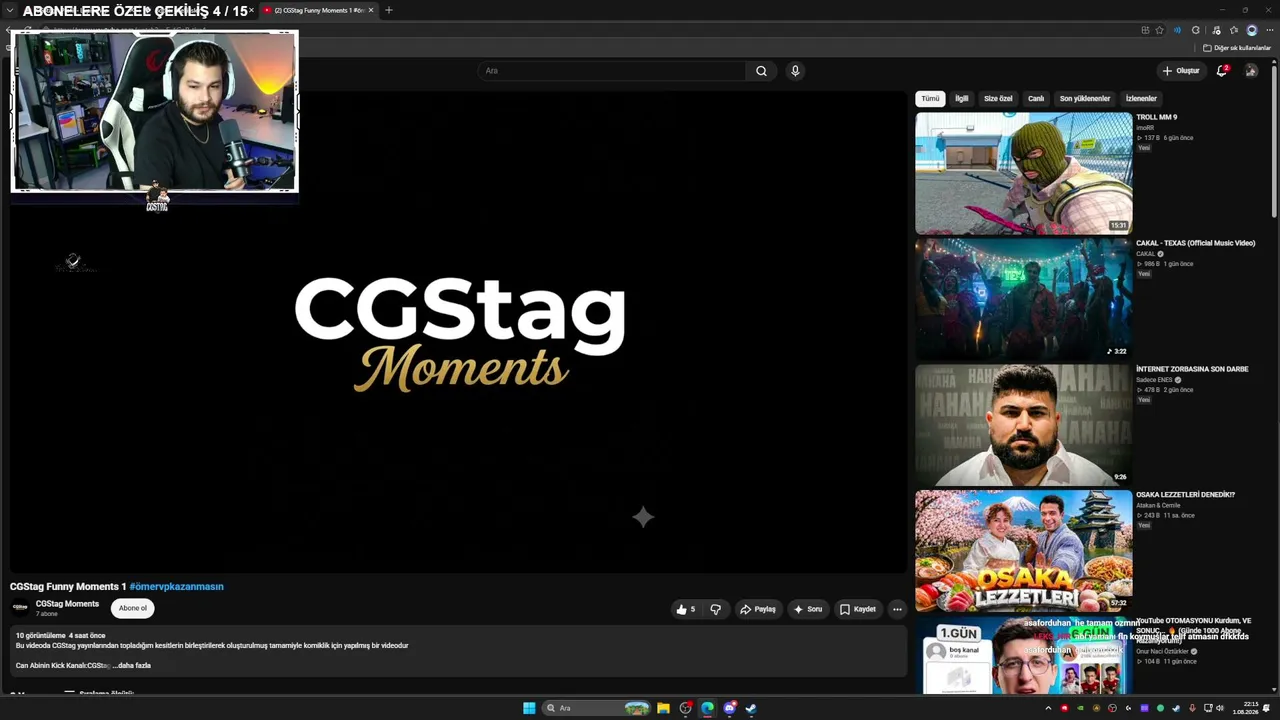
Task: Dislike the video with thumbs-down icon
Action: [x=715, y=609]
